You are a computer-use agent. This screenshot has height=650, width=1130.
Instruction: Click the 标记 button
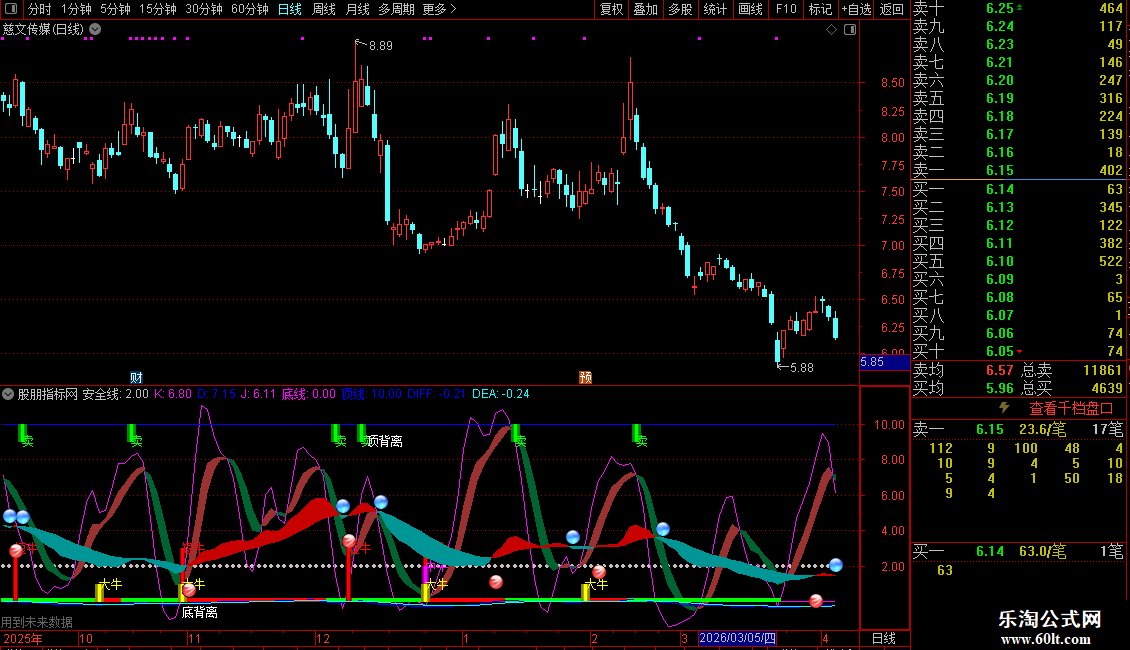pyautogui.click(x=820, y=9)
